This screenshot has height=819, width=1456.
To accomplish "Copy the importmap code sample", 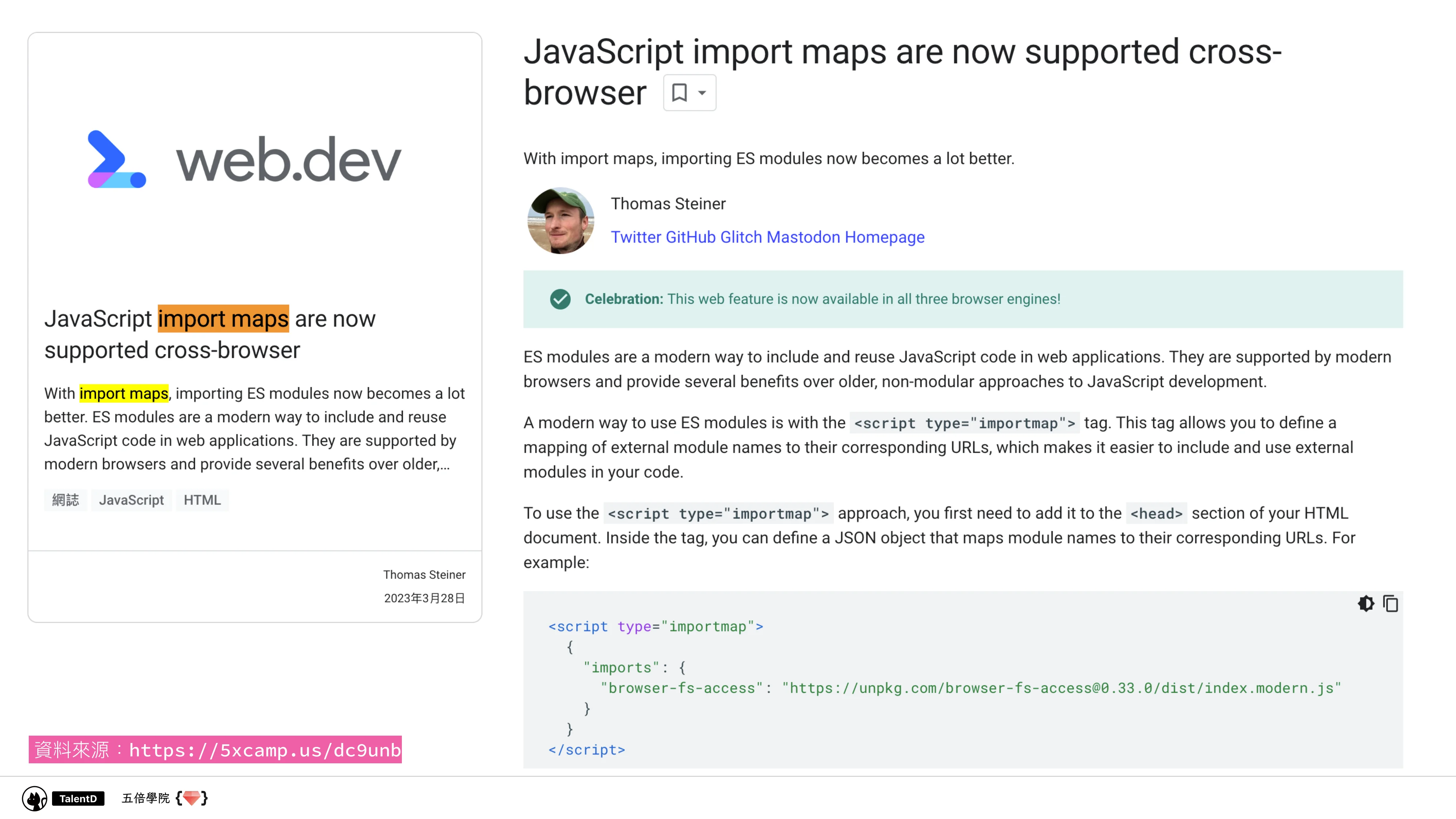I will coord(1390,604).
